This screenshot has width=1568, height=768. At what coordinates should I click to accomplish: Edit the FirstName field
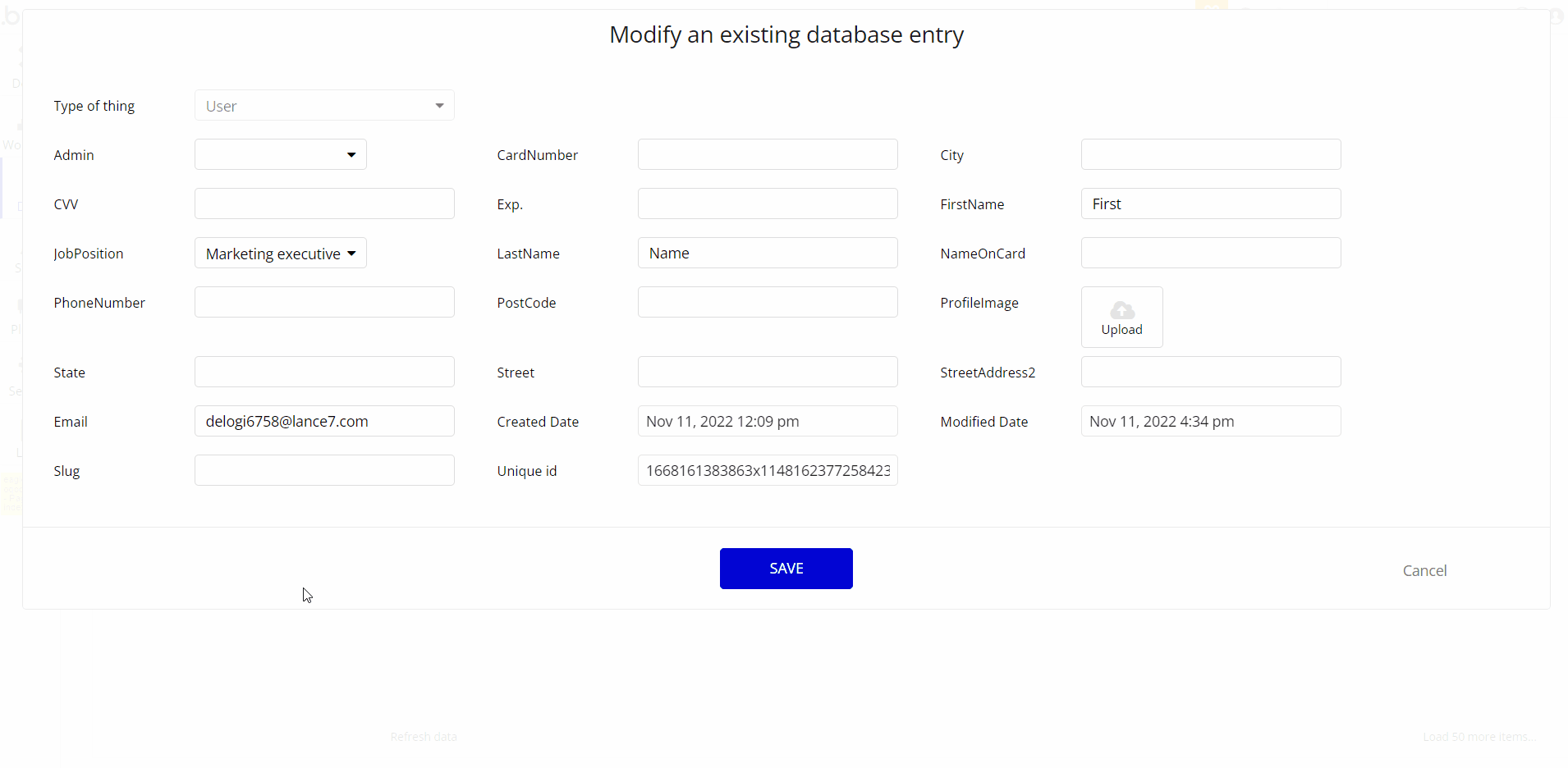point(1210,204)
